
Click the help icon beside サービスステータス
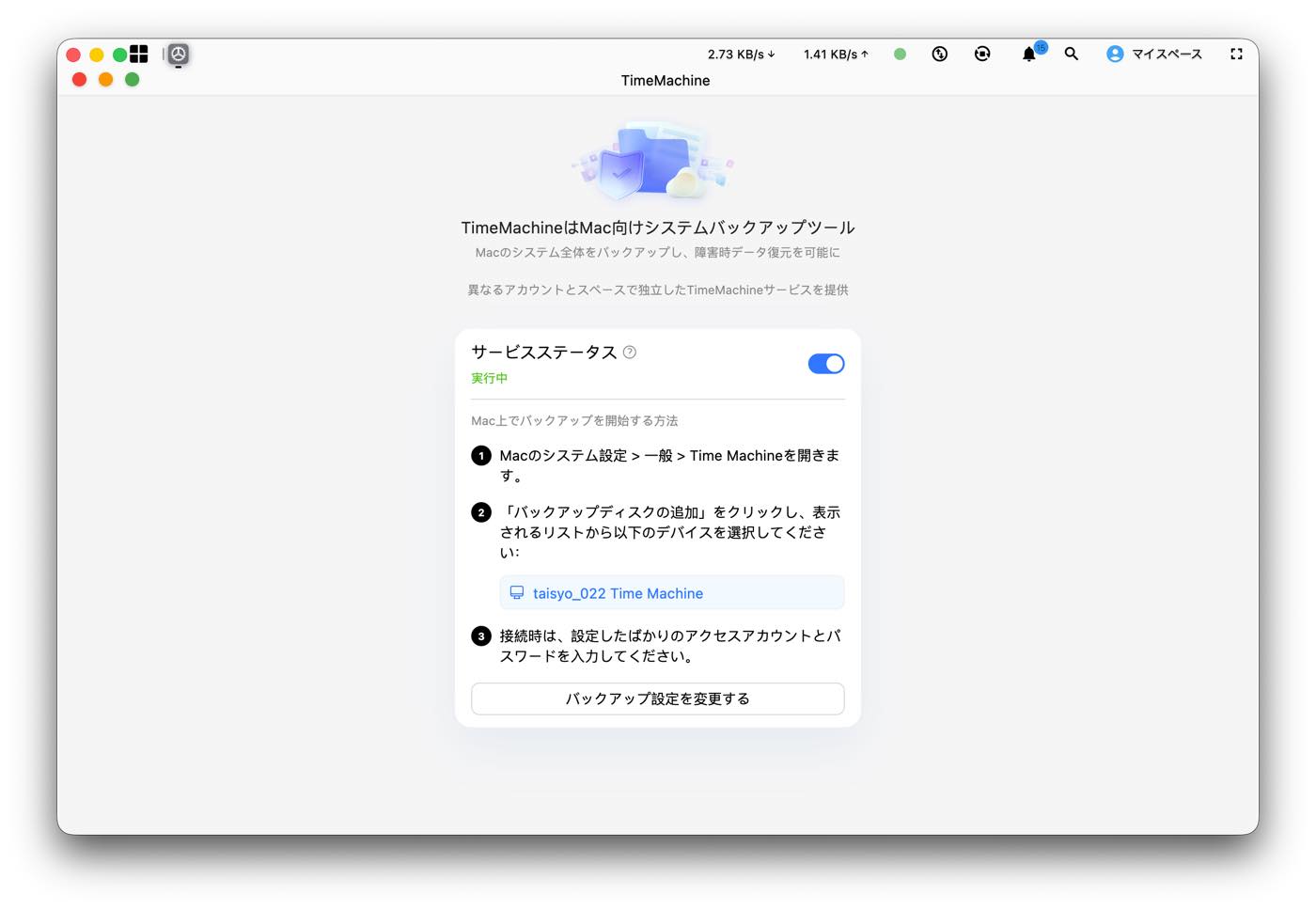(x=630, y=352)
